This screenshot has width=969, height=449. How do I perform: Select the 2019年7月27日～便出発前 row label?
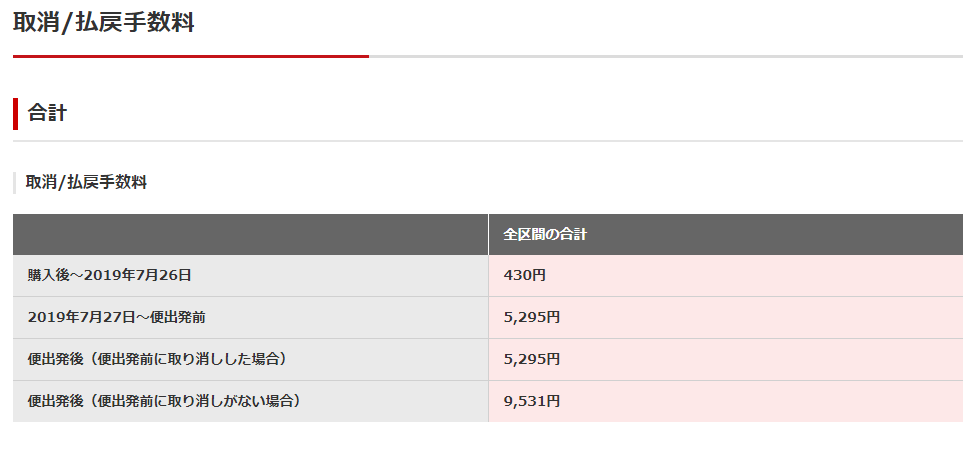tap(117, 317)
